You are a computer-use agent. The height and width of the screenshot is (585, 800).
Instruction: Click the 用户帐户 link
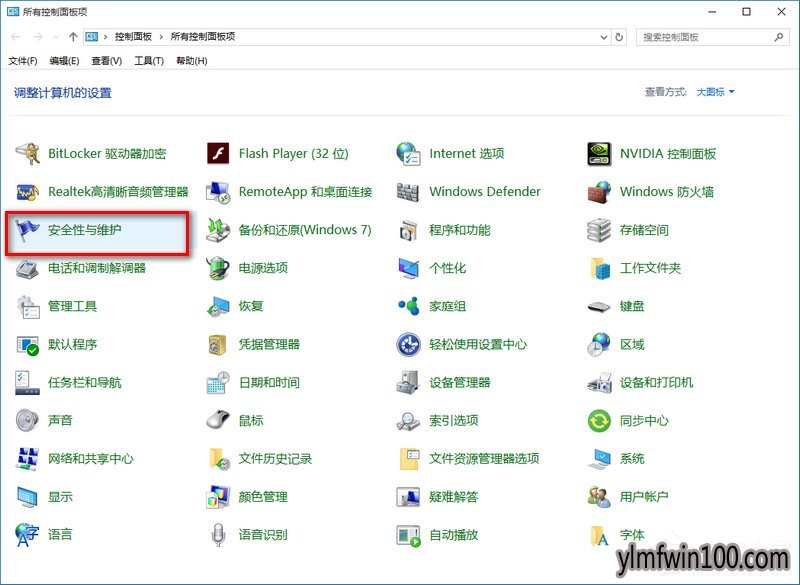point(644,497)
